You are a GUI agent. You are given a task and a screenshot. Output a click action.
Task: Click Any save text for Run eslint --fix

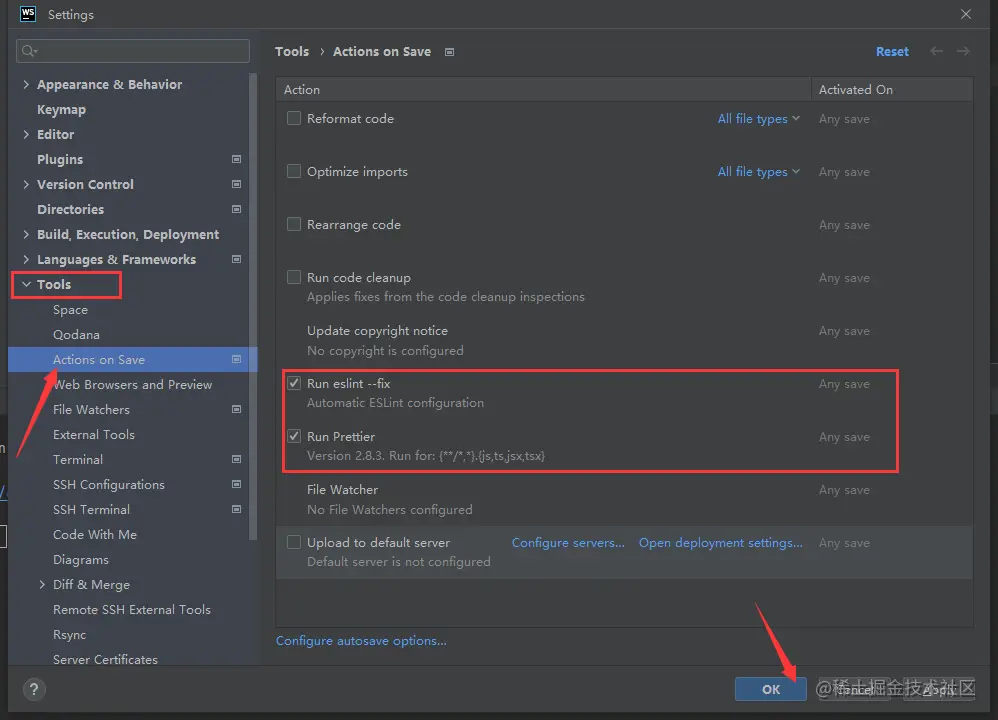[844, 384]
